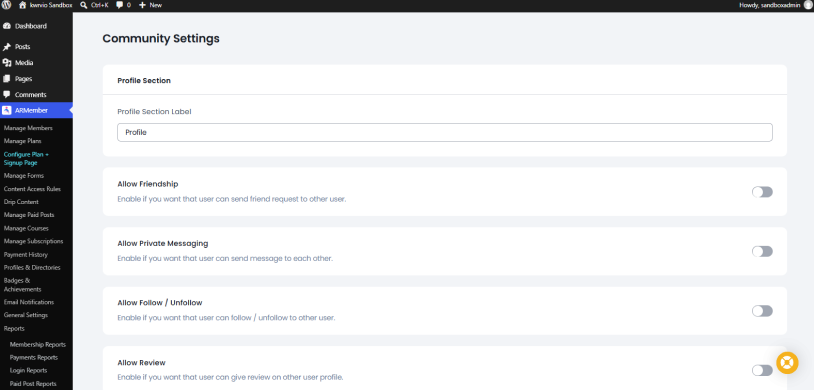The image size is (814, 390).
Task: Click the search magnifier icon
Action: coord(84,5)
